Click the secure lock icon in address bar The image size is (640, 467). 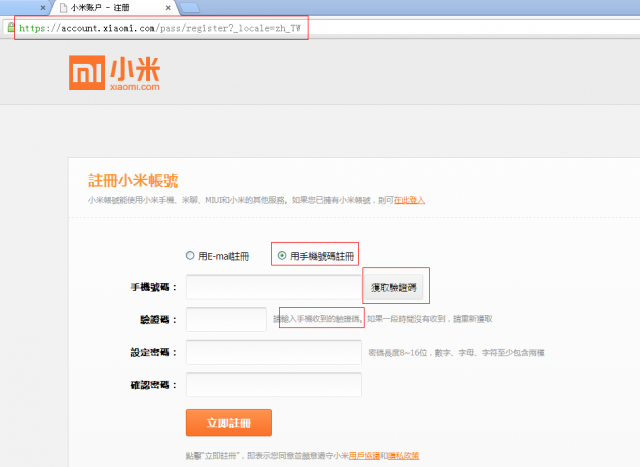[x=11, y=28]
